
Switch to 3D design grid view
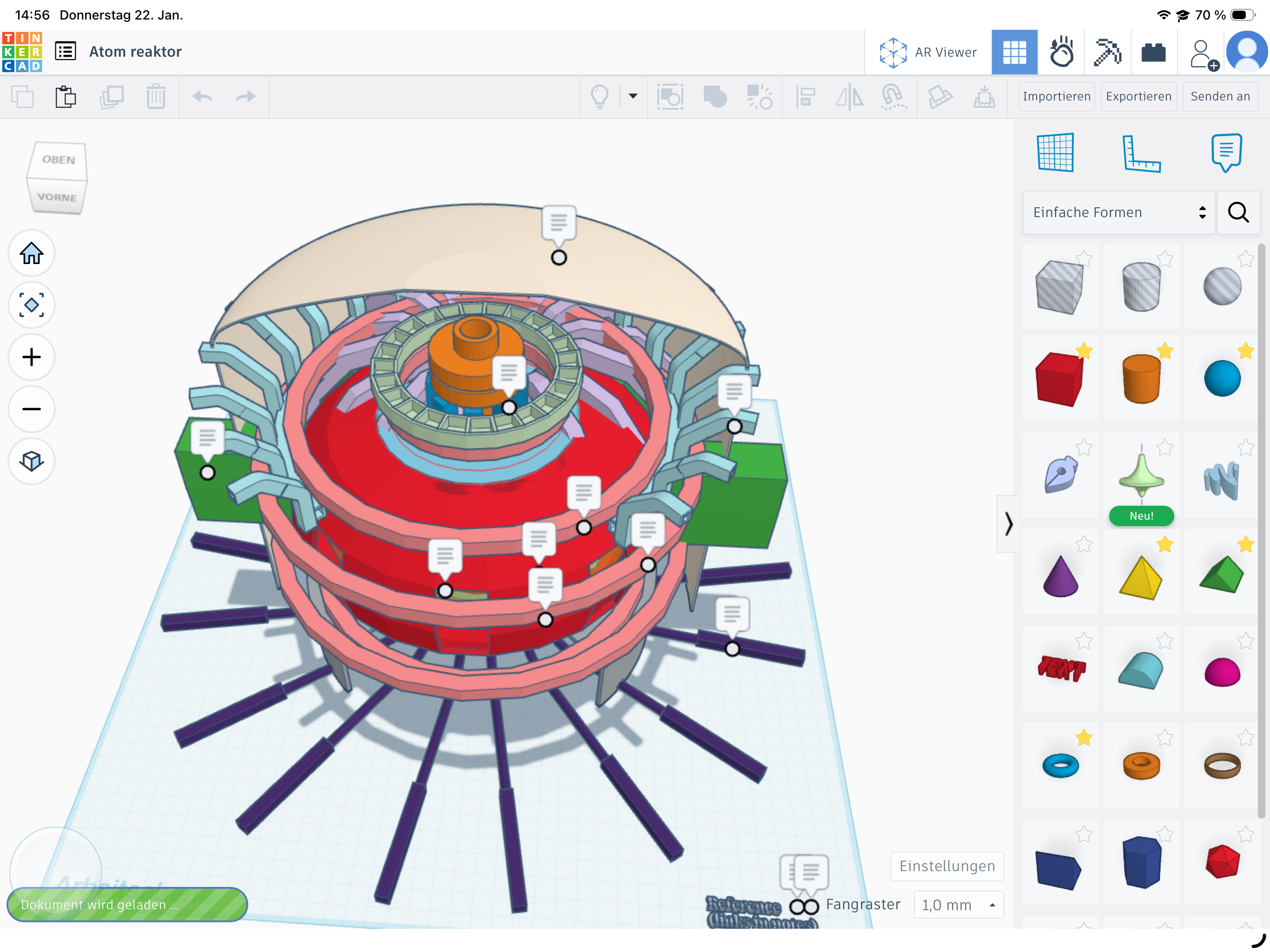1014,52
